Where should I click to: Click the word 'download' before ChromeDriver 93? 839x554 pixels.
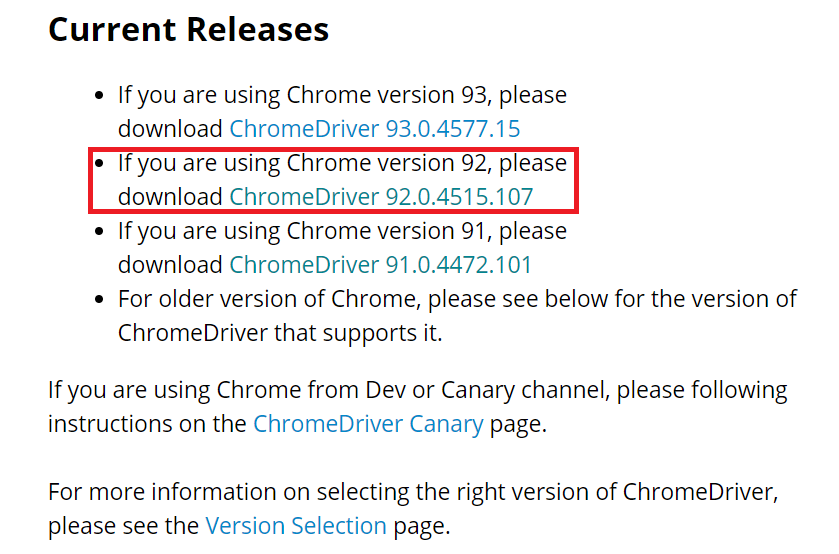(x=170, y=129)
